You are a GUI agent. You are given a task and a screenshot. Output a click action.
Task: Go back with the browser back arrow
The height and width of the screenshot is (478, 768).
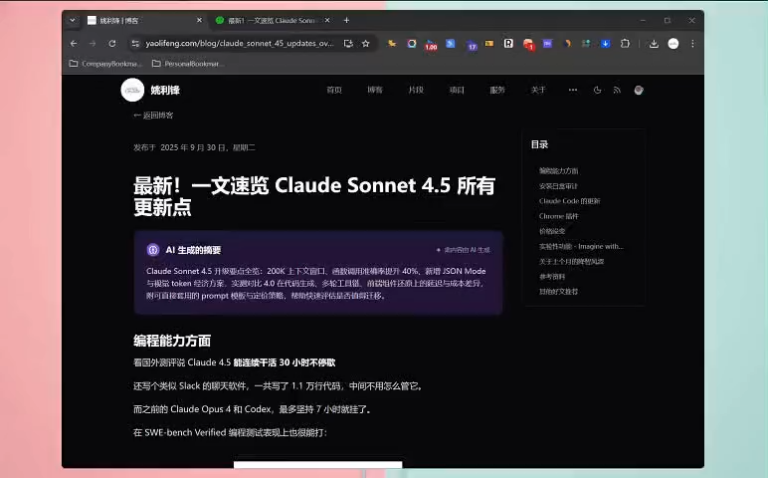point(73,44)
